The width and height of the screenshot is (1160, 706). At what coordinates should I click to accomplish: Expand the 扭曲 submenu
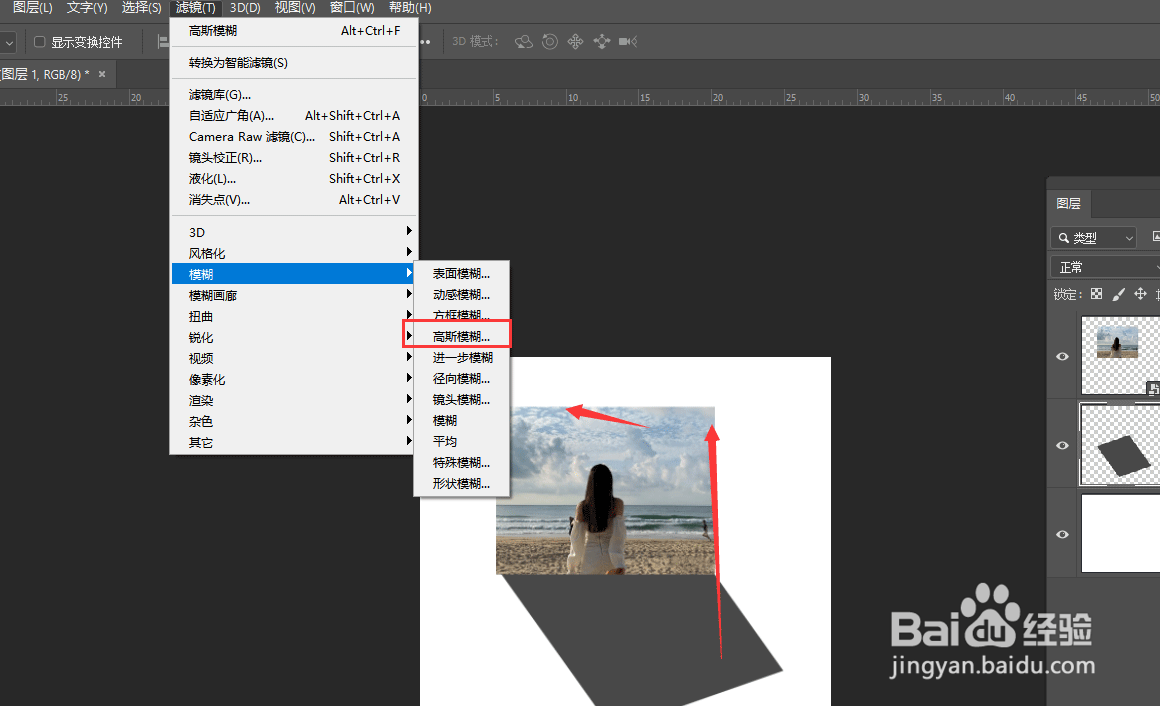294,316
